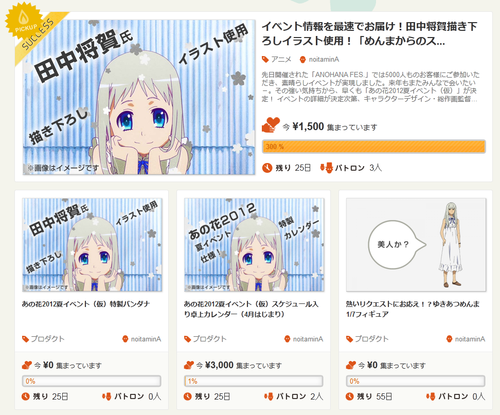Click the tag icon on the bandana card
The width and height of the screenshot is (500, 415).
[x=25, y=339]
